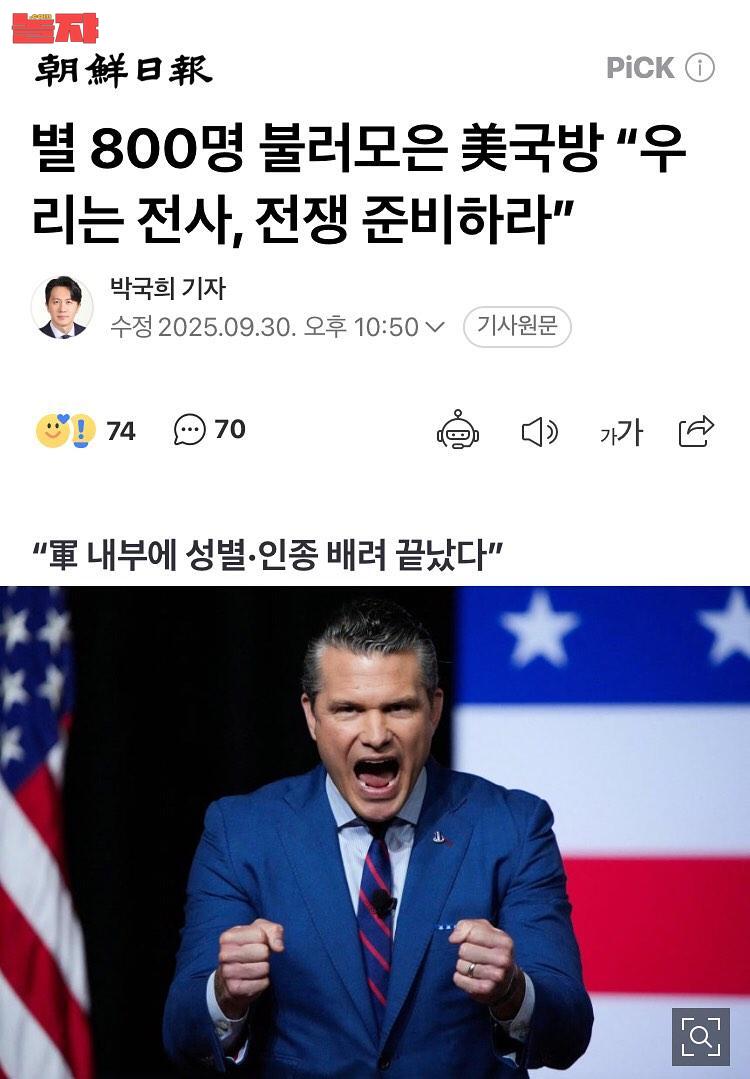The image size is (750, 1079).
Task: Play article audio with speaker icon
Action: 539,432
